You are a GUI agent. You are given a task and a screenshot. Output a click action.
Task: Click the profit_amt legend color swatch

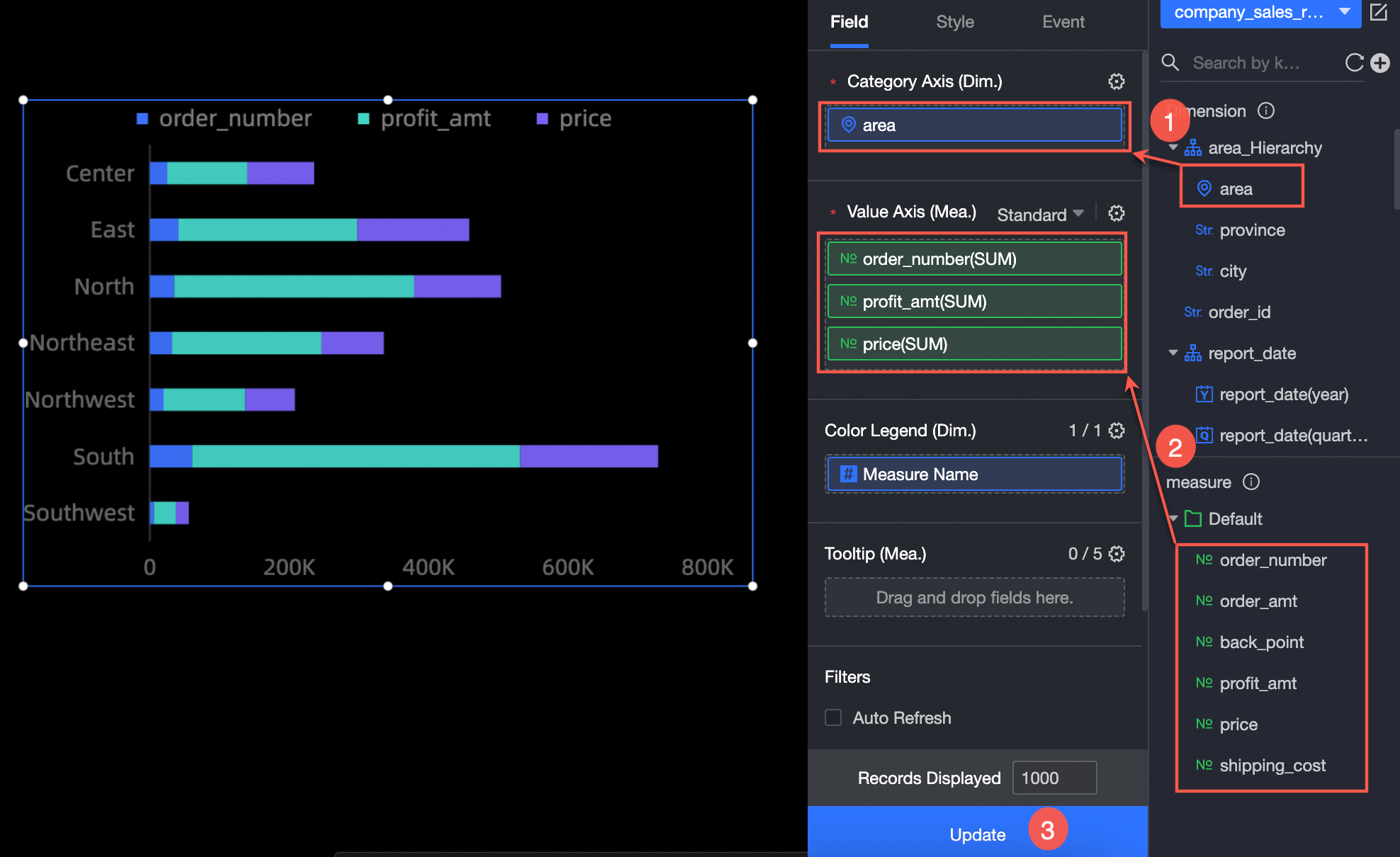(363, 119)
